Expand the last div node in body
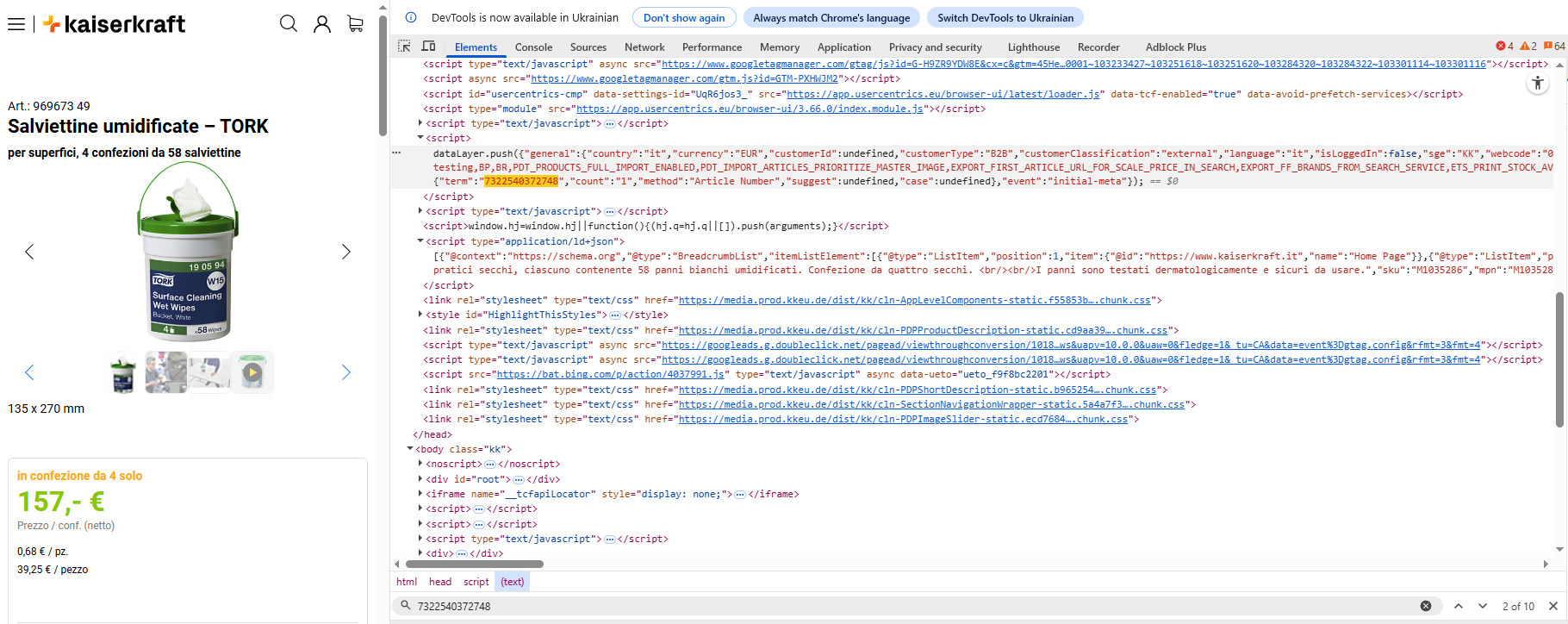Image resolution: width=1568 pixels, height=624 pixels. click(420, 553)
